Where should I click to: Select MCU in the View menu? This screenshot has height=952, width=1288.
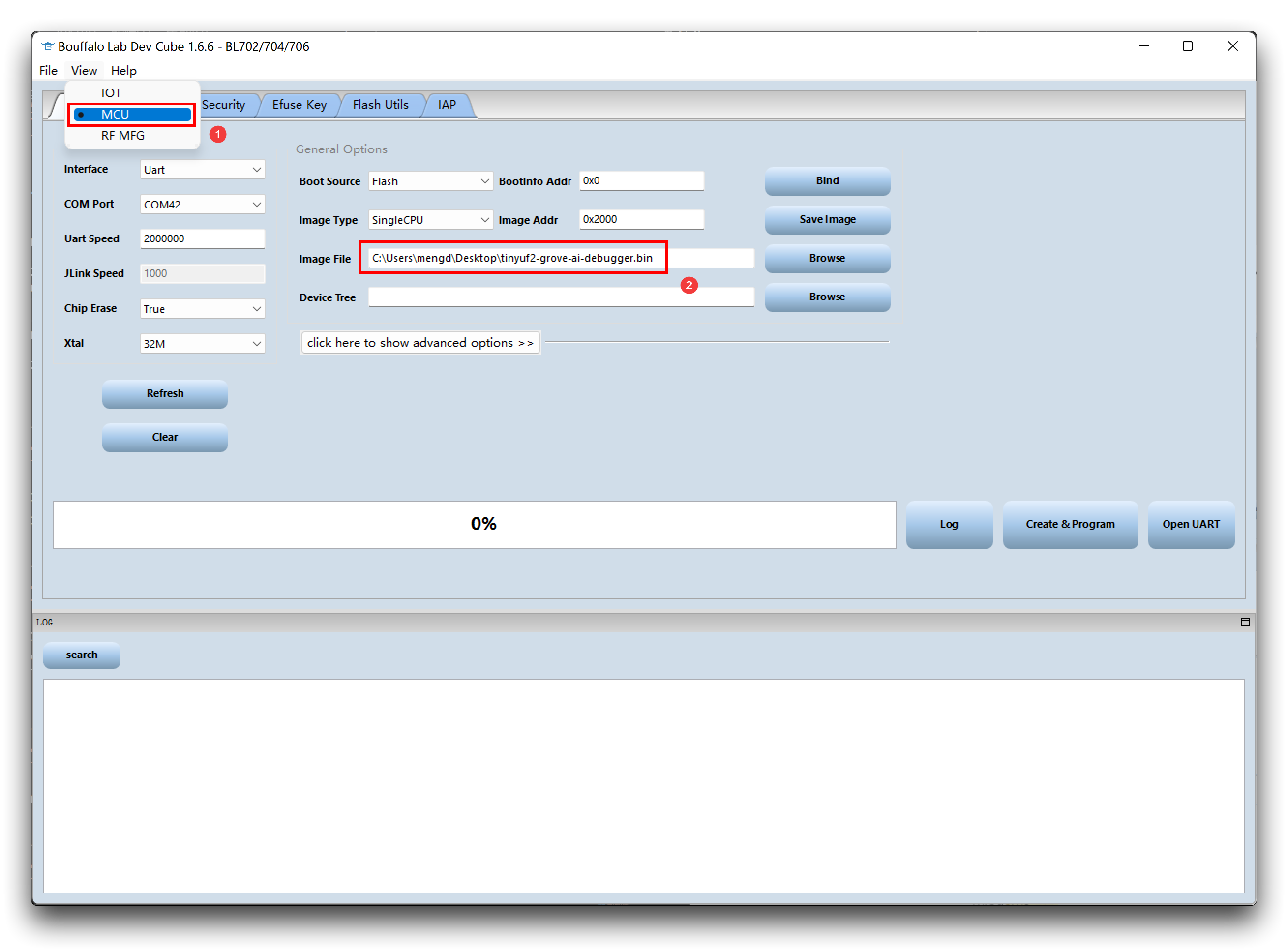[133, 114]
